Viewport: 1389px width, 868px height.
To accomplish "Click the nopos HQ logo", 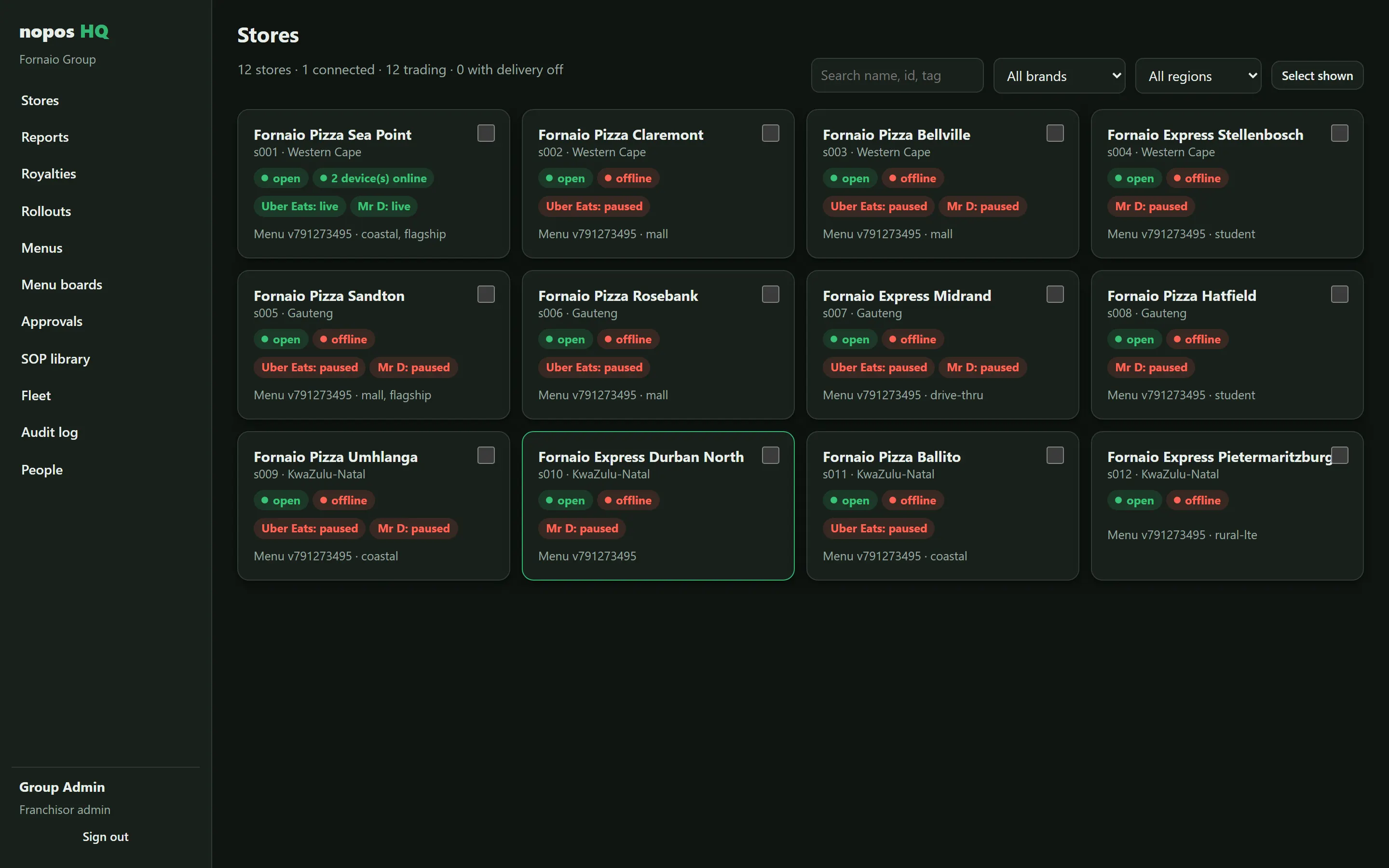I will point(64,31).
